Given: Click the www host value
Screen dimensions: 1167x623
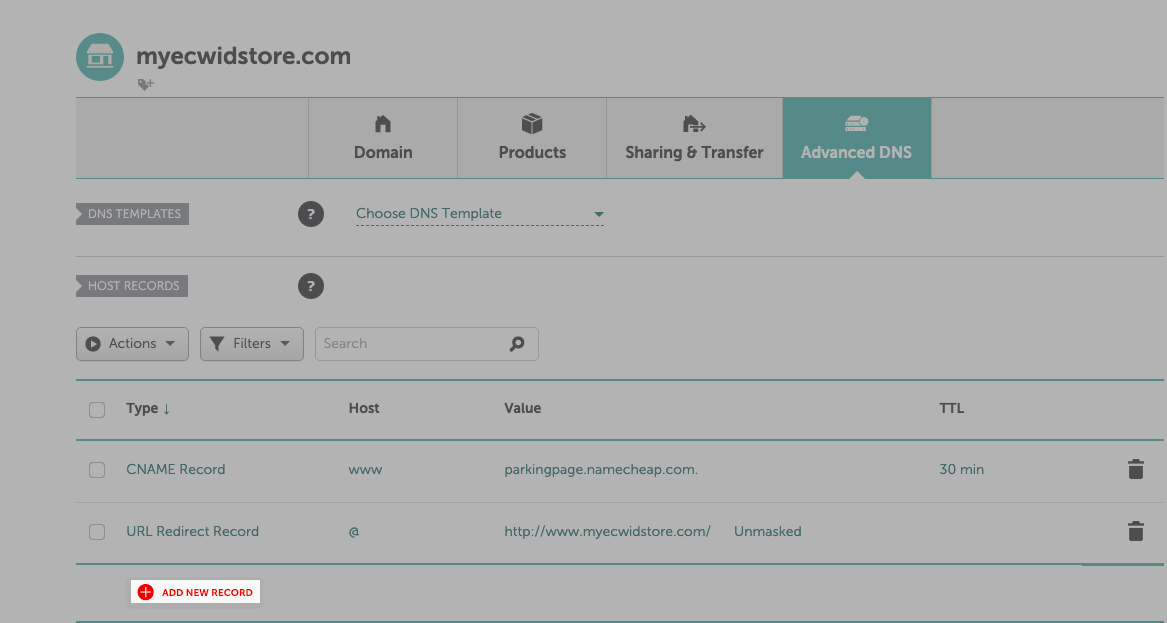Looking at the screenshot, I should pos(365,470).
